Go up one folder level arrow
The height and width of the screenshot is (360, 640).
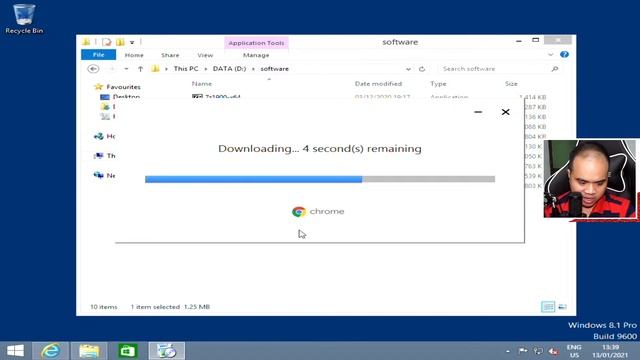[x=140, y=69]
